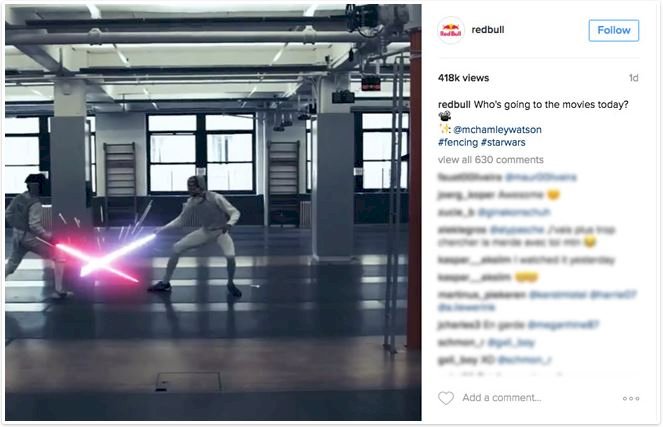Click the Add a comment field
This screenshot has width=663, height=427.
(501, 398)
